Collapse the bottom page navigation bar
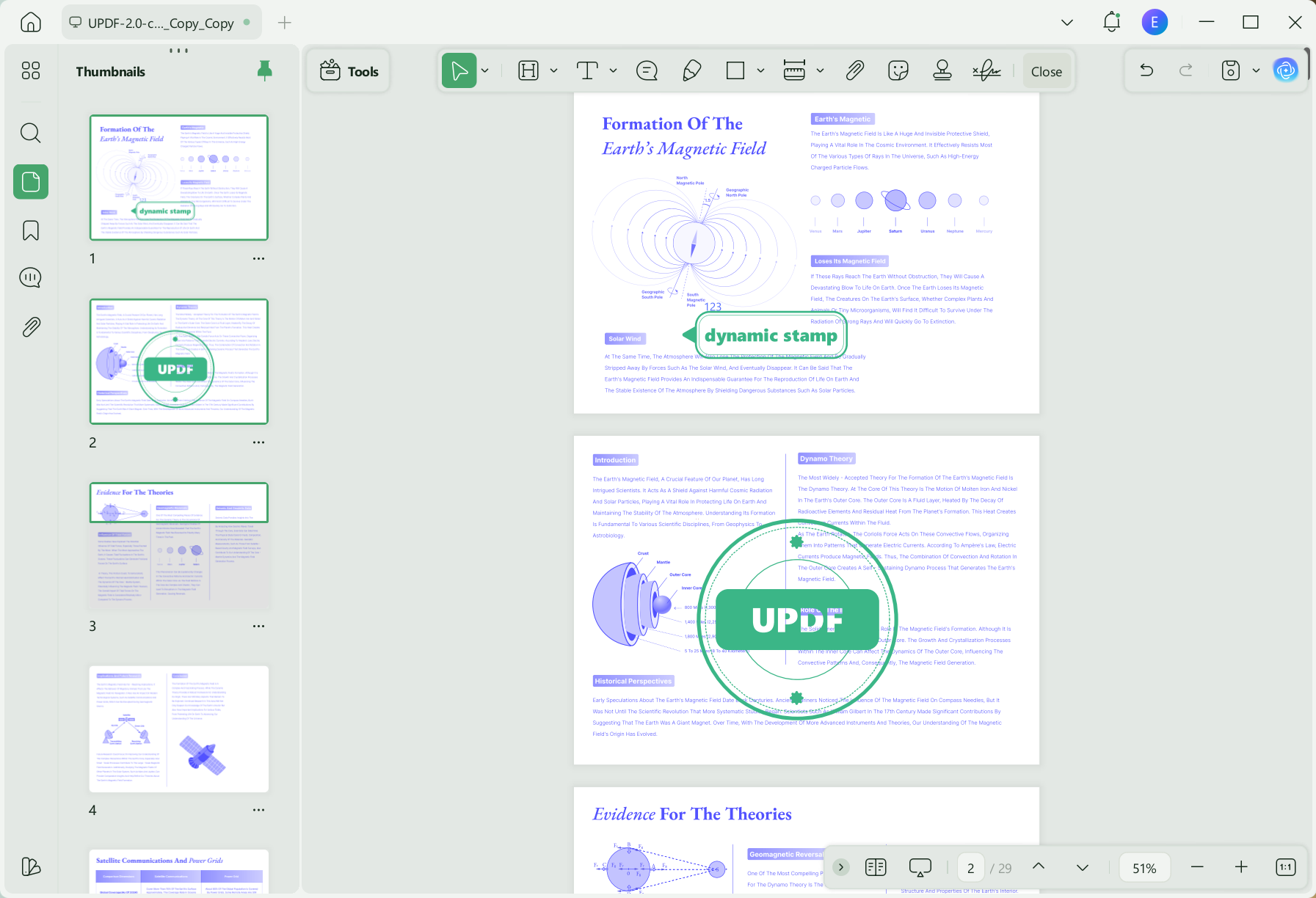This screenshot has height=898, width=1316. pos(841,867)
